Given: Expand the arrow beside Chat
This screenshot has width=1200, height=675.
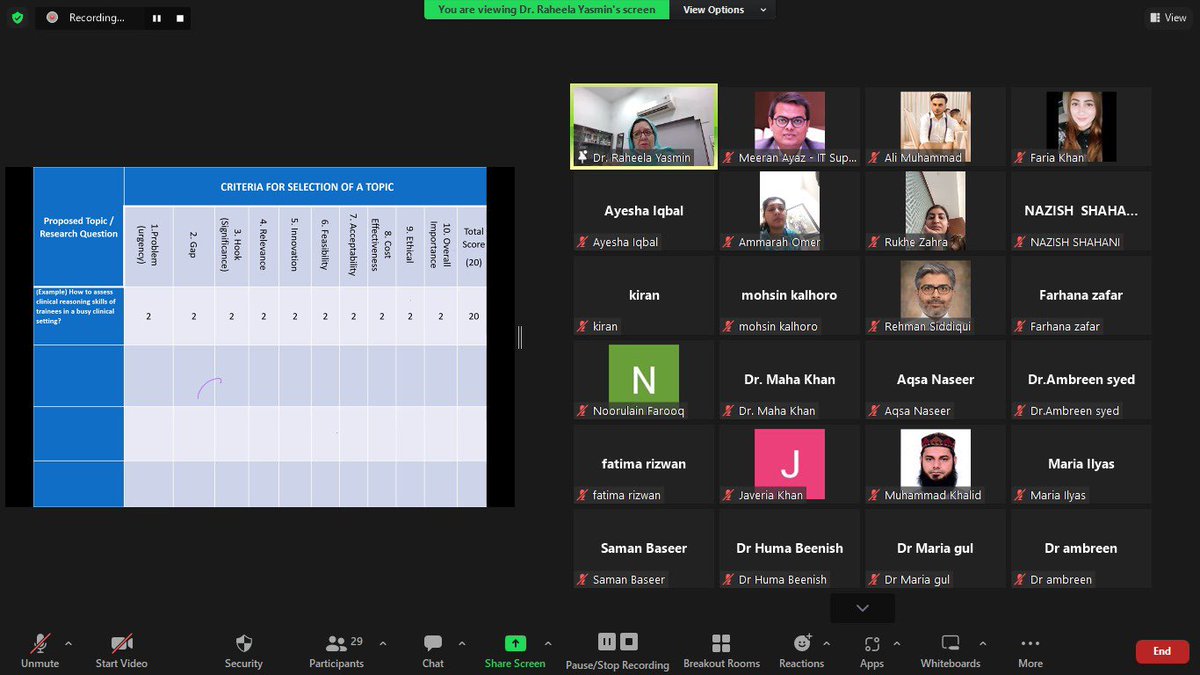Looking at the screenshot, I should [x=461, y=643].
